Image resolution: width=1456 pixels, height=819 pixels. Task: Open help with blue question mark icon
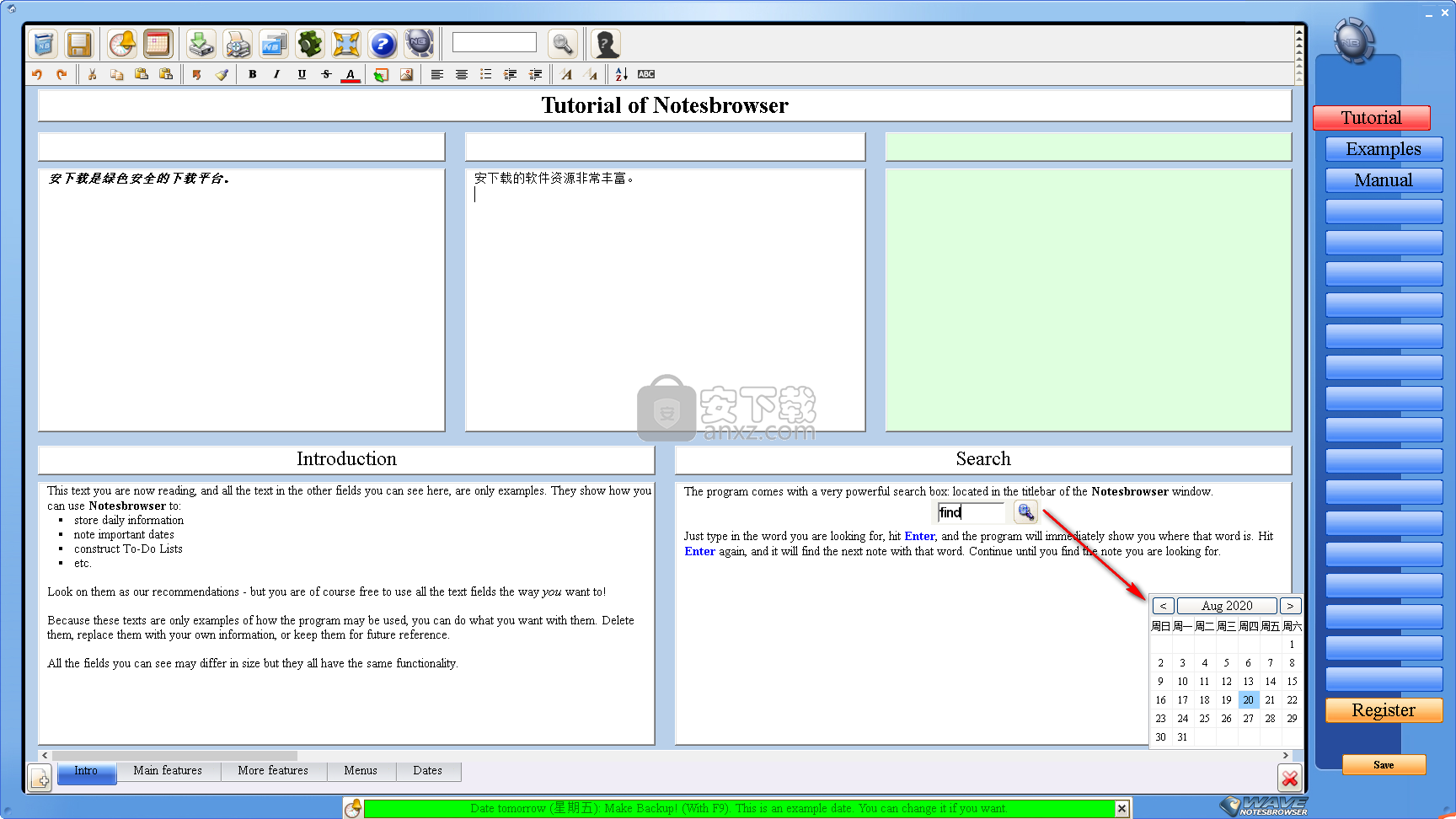(383, 44)
